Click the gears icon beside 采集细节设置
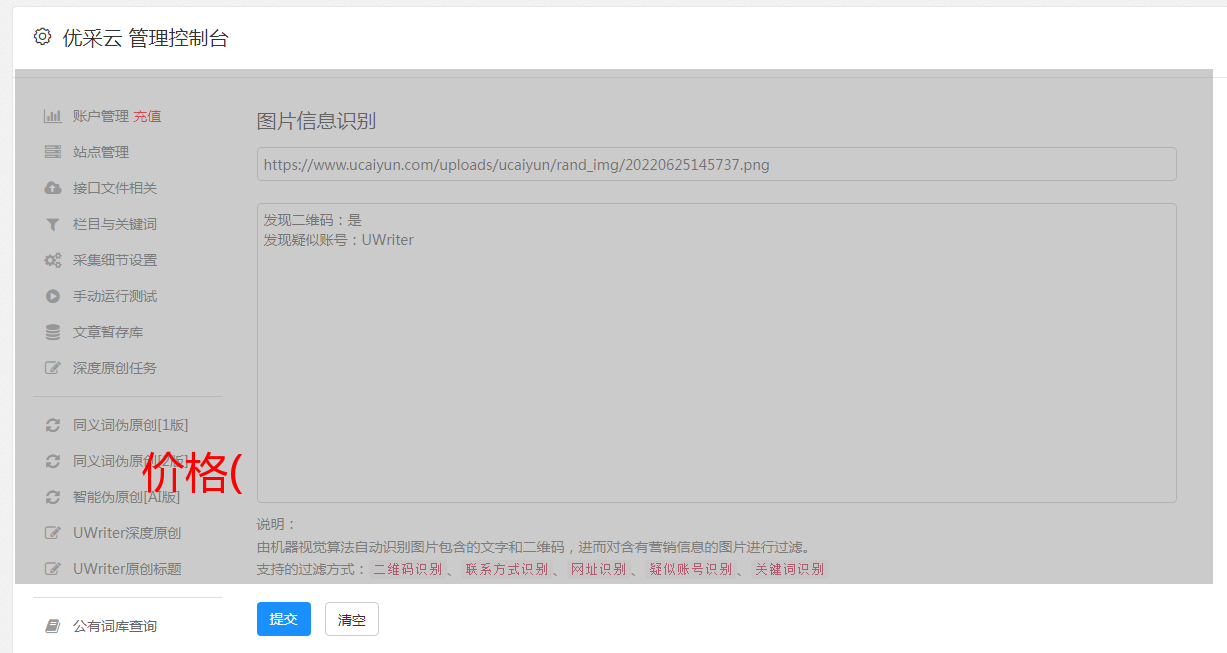This screenshot has width=1227, height=653. click(x=52, y=260)
